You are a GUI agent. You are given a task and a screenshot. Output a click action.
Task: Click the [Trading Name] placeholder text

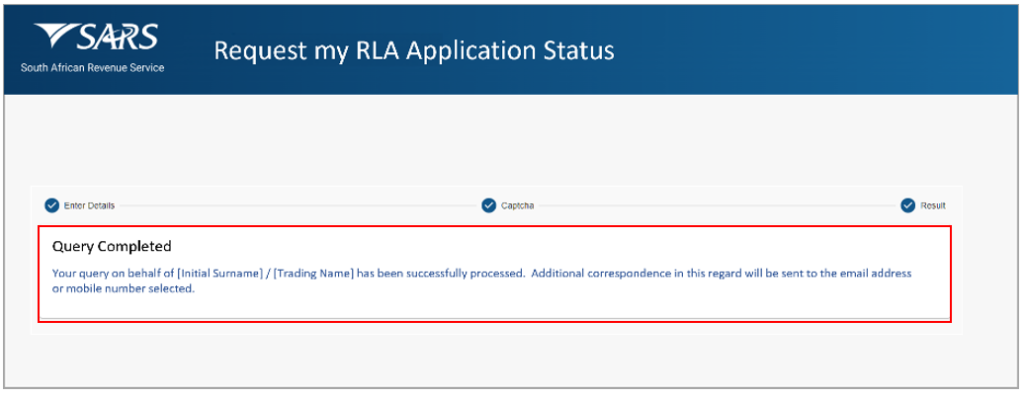[x=313, y=274]
